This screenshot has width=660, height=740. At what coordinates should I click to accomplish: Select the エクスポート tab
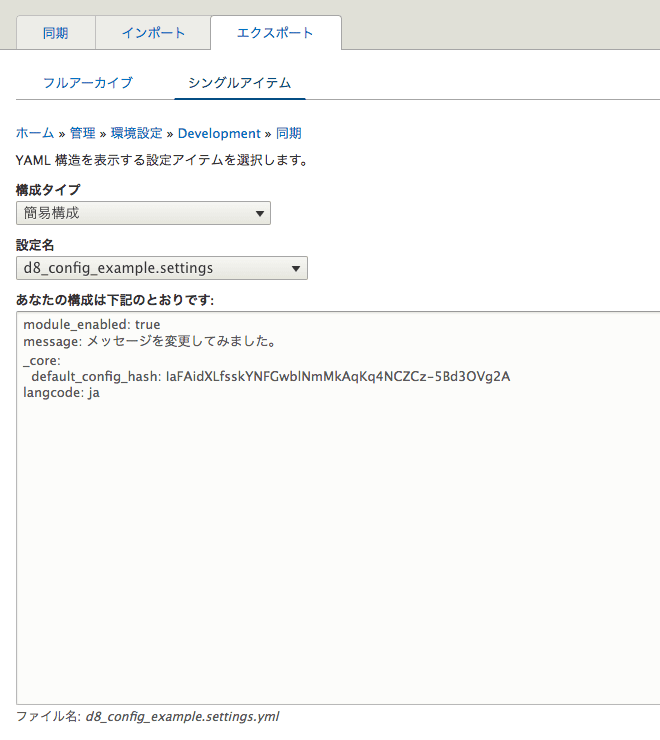pyautogui.click(x=276, y=33)
